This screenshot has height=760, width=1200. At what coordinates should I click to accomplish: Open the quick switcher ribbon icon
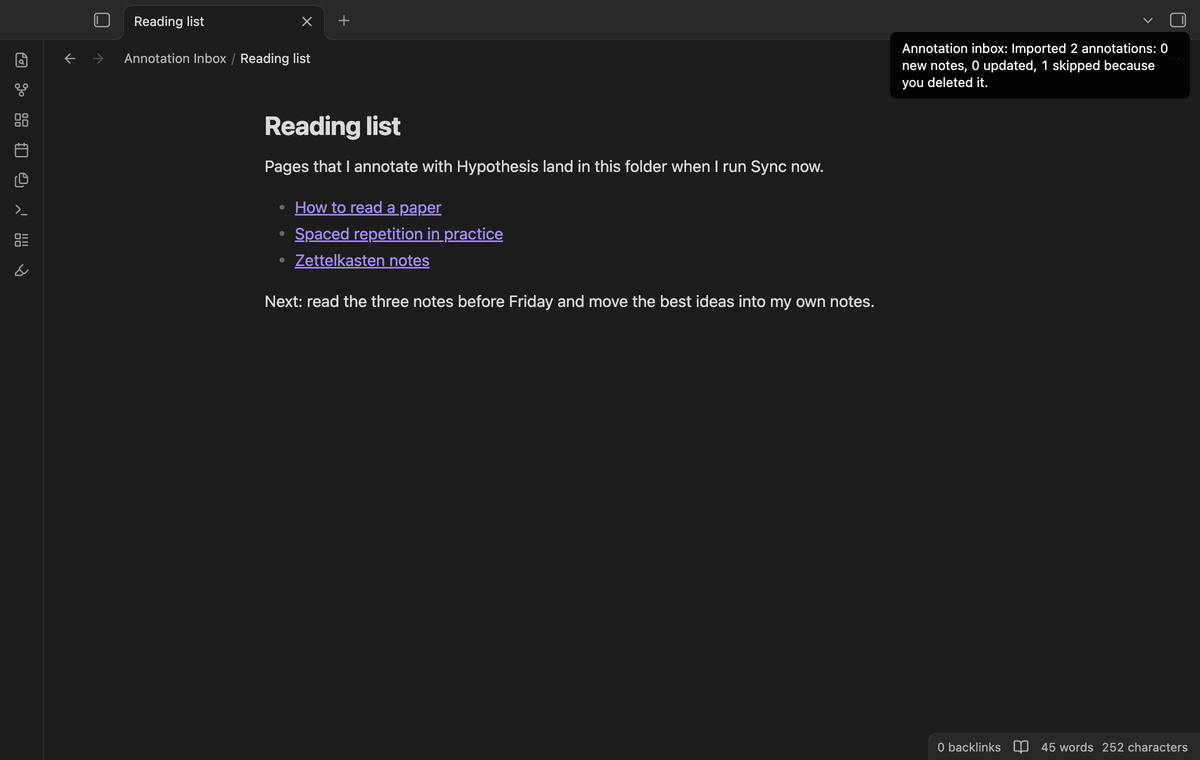[22, 60]
